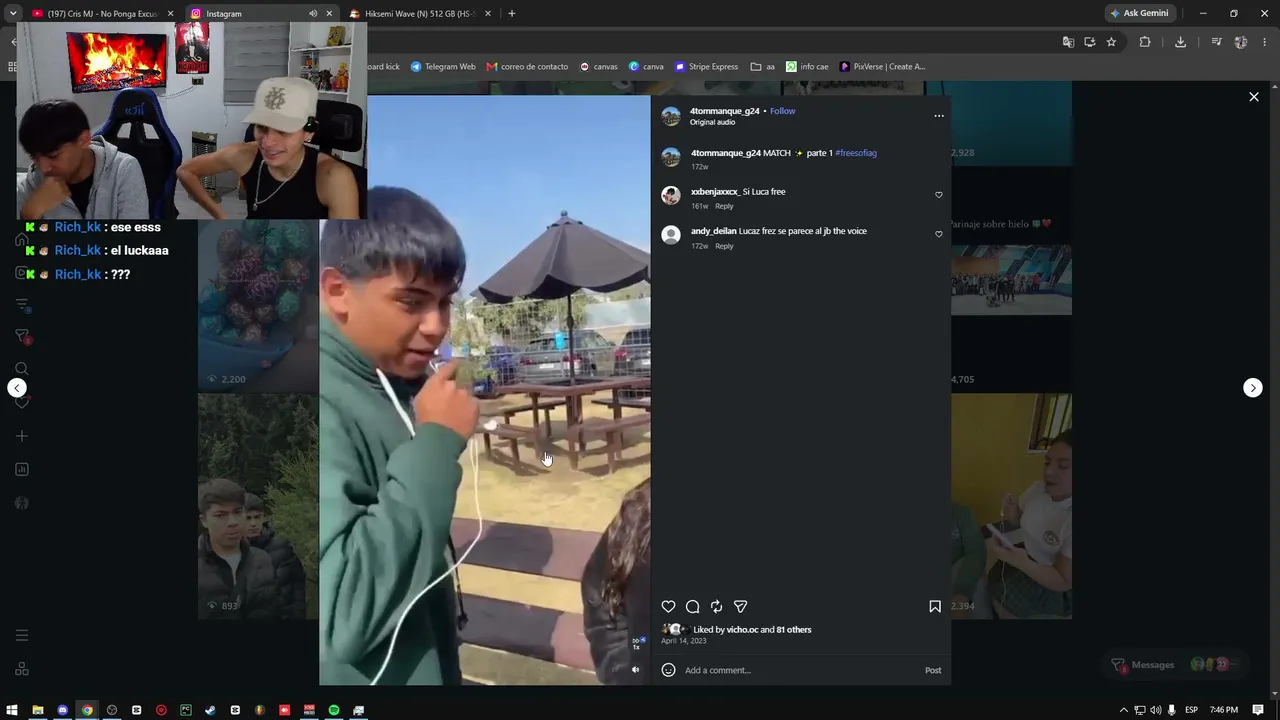Viewport: 1280px width, 720px height.
Task: Open the Create plus icon in the sidebar
Action: (22, 436)
